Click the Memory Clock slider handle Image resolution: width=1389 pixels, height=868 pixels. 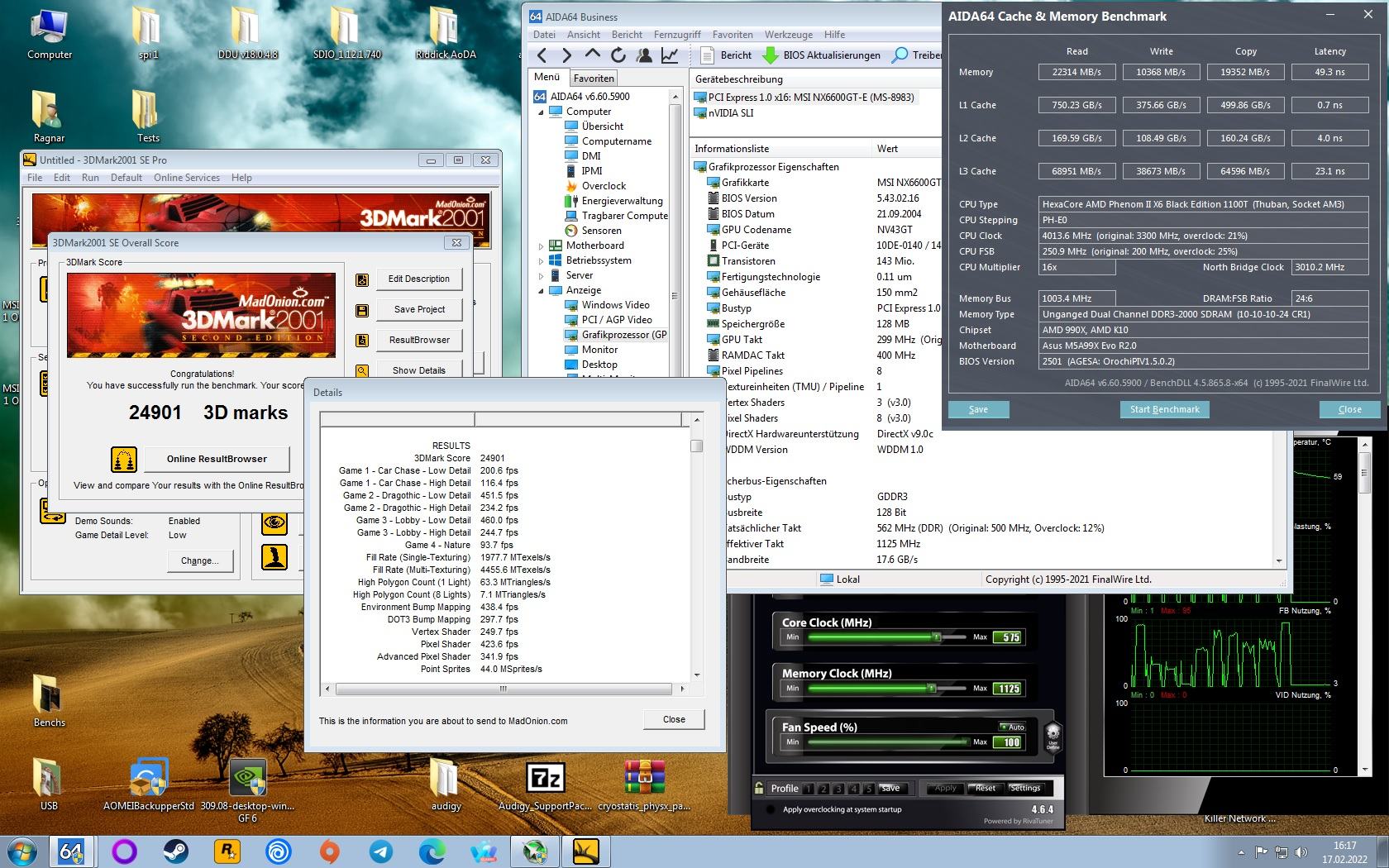pyautogui.click(x=931, y=689)
